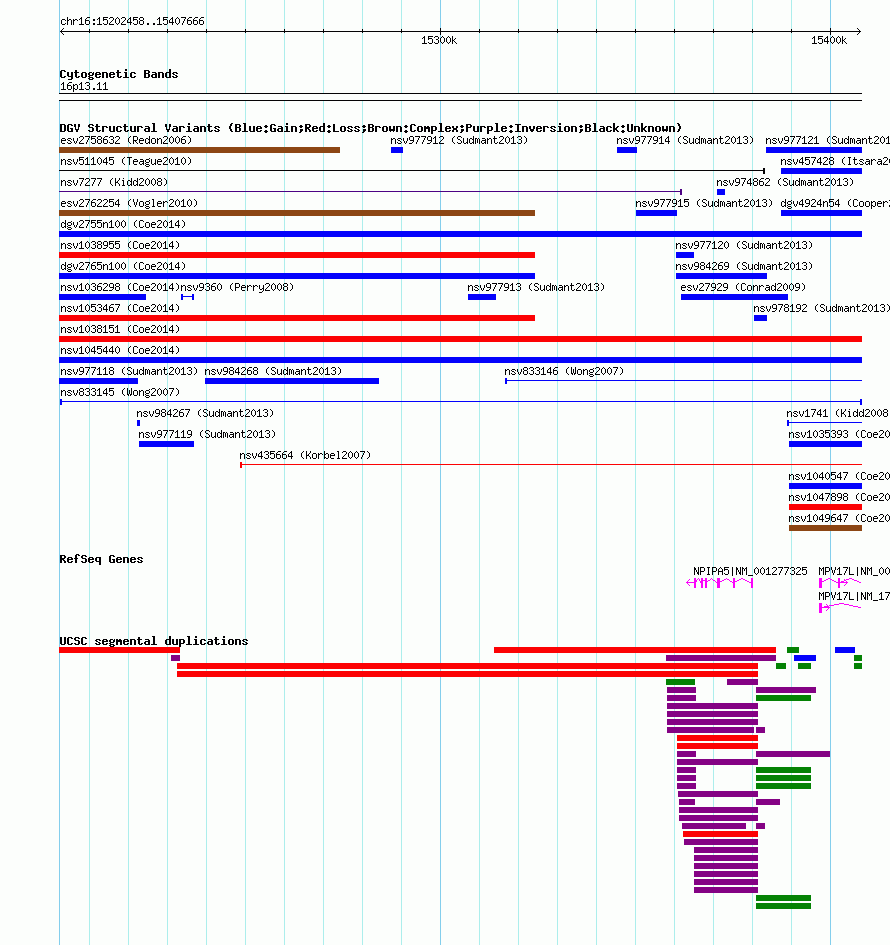Open nsv984267 (Sudmant2013) label
The height and width of the screenshot is (945, 890).
(205, 413)
